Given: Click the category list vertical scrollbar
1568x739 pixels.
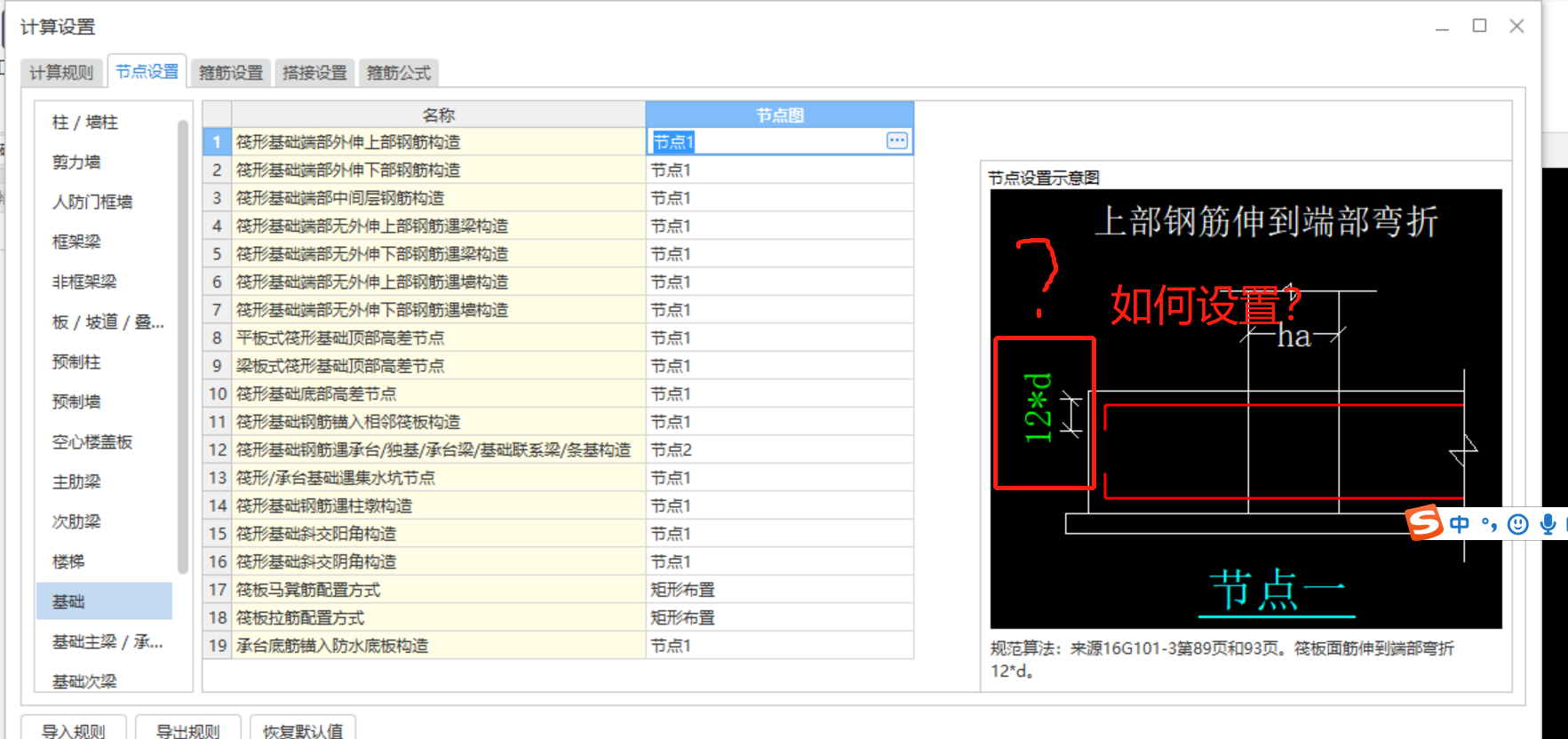Looking at the screenshot, I should [x=183, y=346].
